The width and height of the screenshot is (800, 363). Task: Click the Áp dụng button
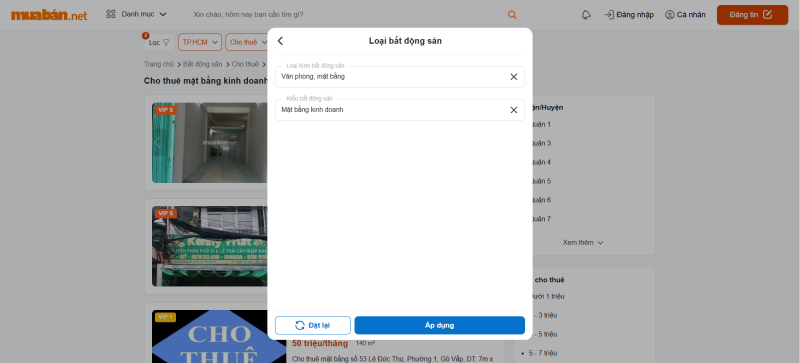pyautogui.click(x=439, y=325)
